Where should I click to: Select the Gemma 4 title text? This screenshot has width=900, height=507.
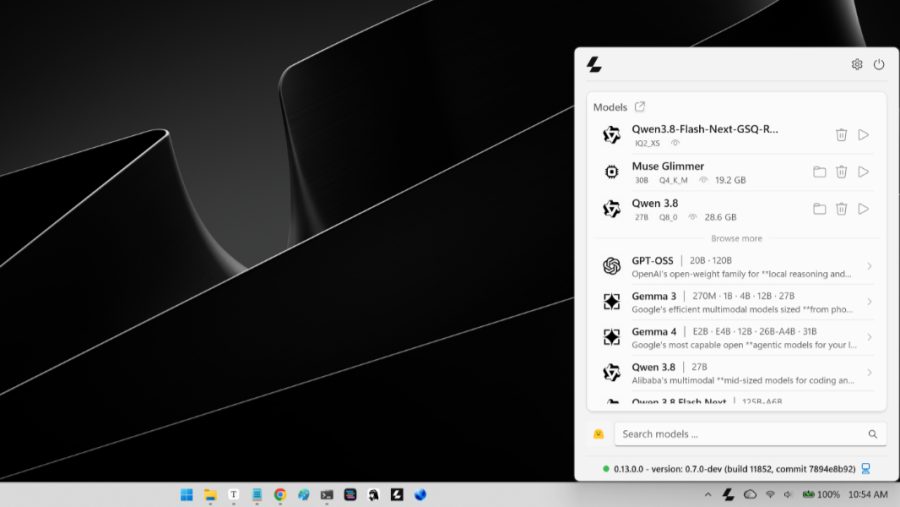[x=654, y=332]
